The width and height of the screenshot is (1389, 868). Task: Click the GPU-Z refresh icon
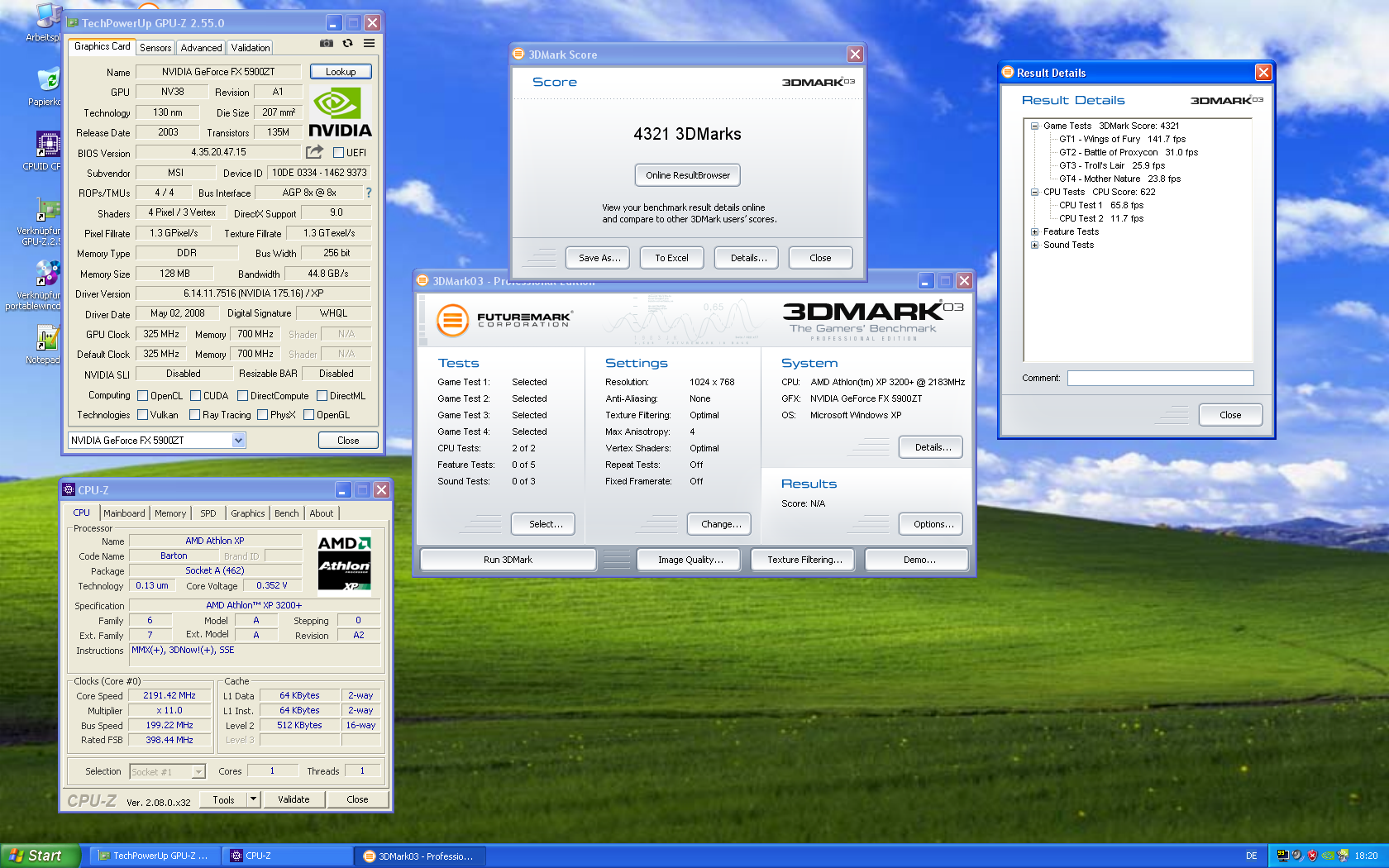(348, 43)
